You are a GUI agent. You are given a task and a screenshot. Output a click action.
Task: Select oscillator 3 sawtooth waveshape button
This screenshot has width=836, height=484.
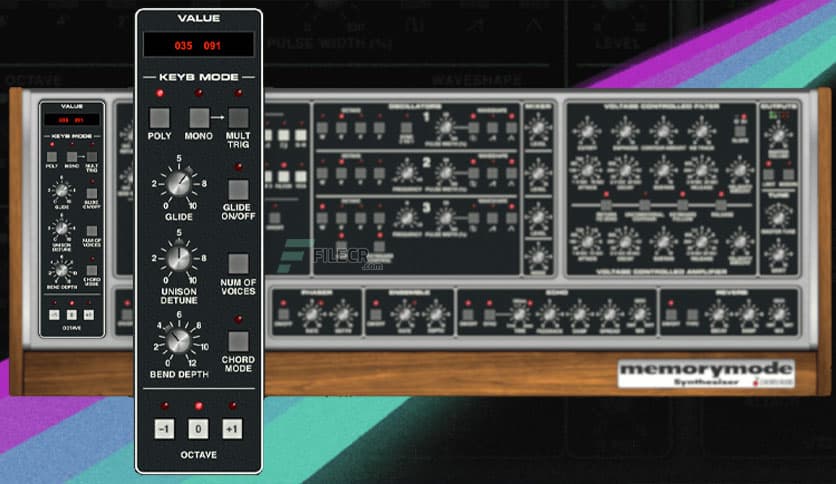point(492,218)
